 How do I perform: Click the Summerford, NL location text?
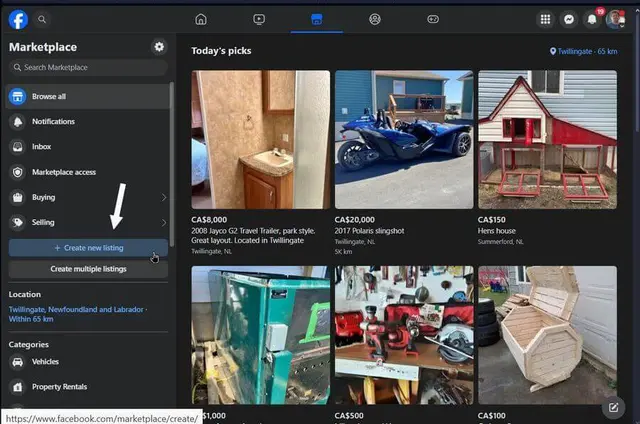coord(500,242)
